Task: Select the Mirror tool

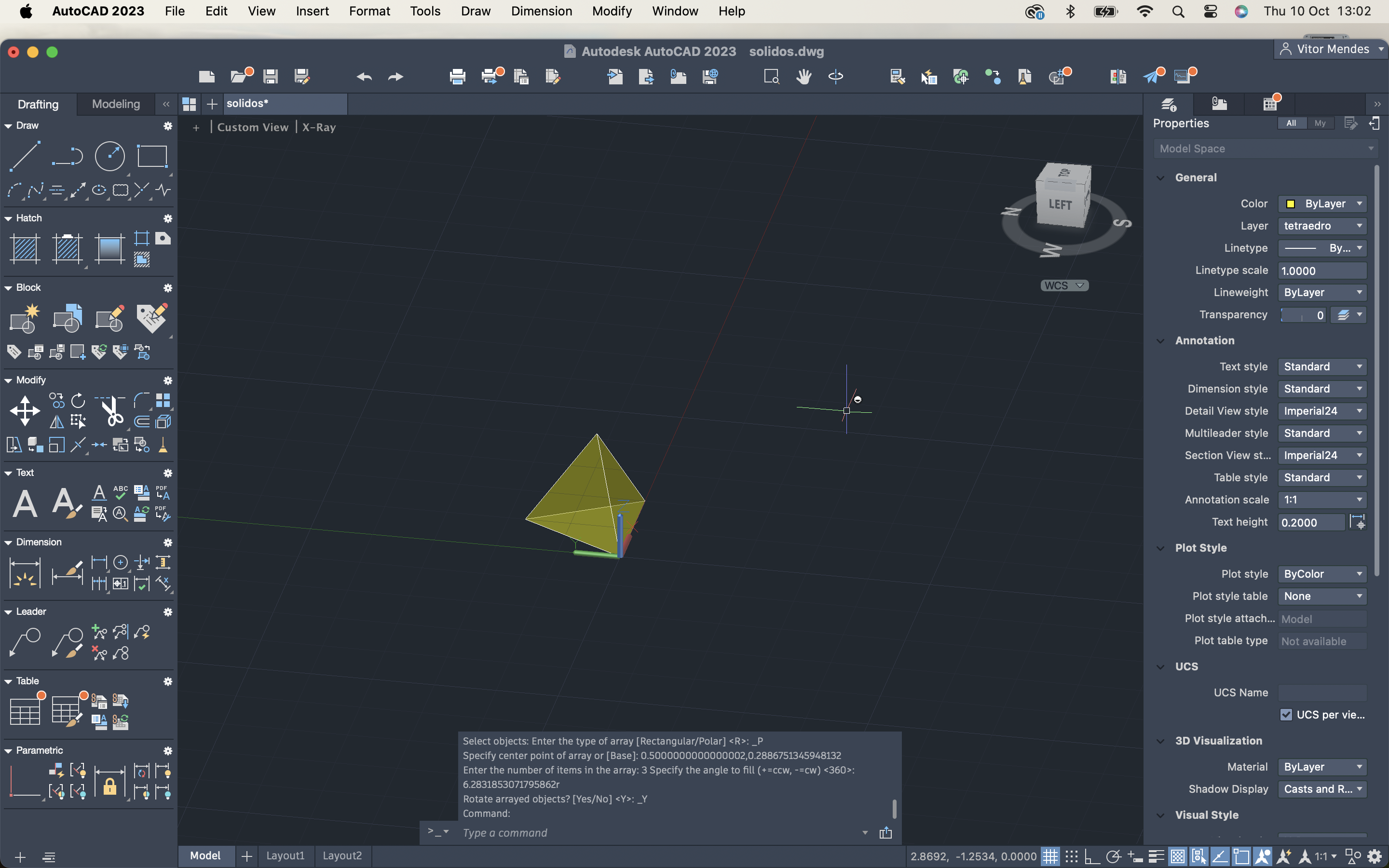Action: (x=57, y=422)
